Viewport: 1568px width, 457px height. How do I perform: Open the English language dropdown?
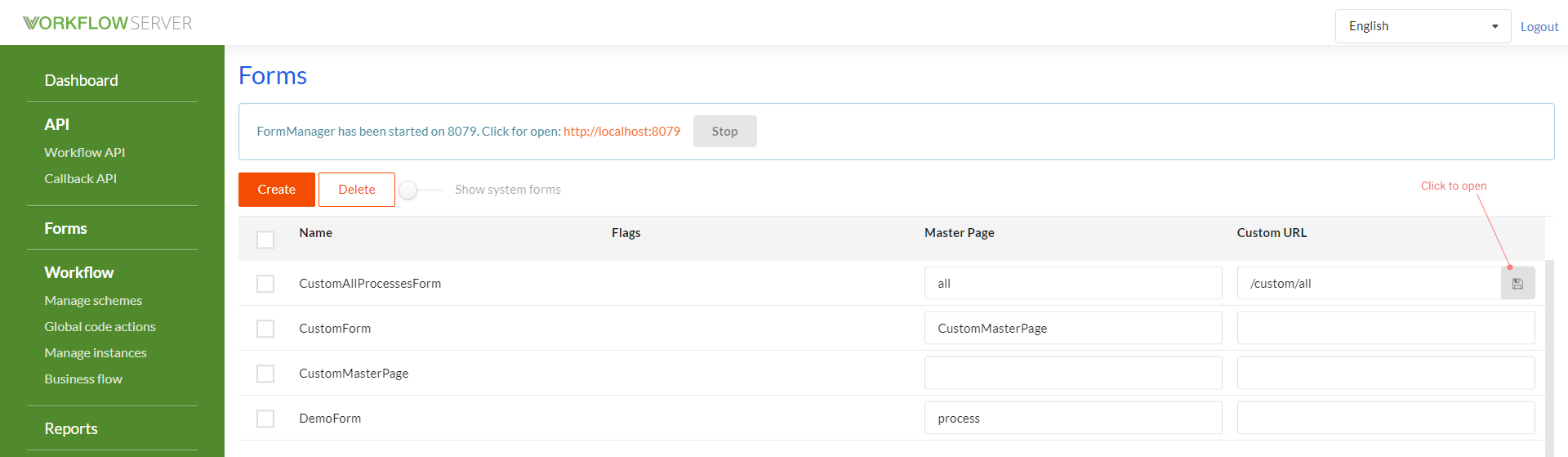(1423, 26)
